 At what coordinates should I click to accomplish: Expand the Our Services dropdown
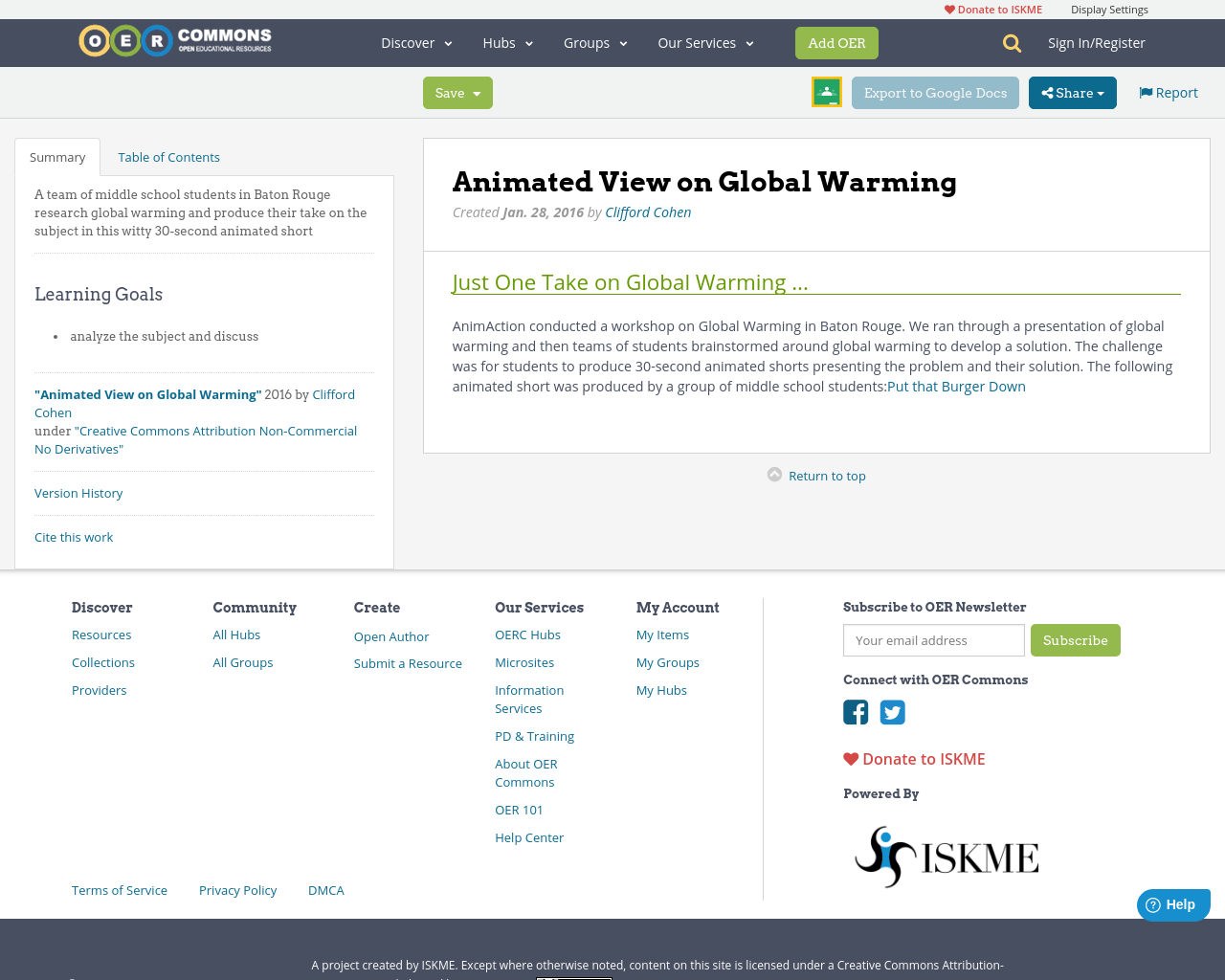tap(705, 42)
